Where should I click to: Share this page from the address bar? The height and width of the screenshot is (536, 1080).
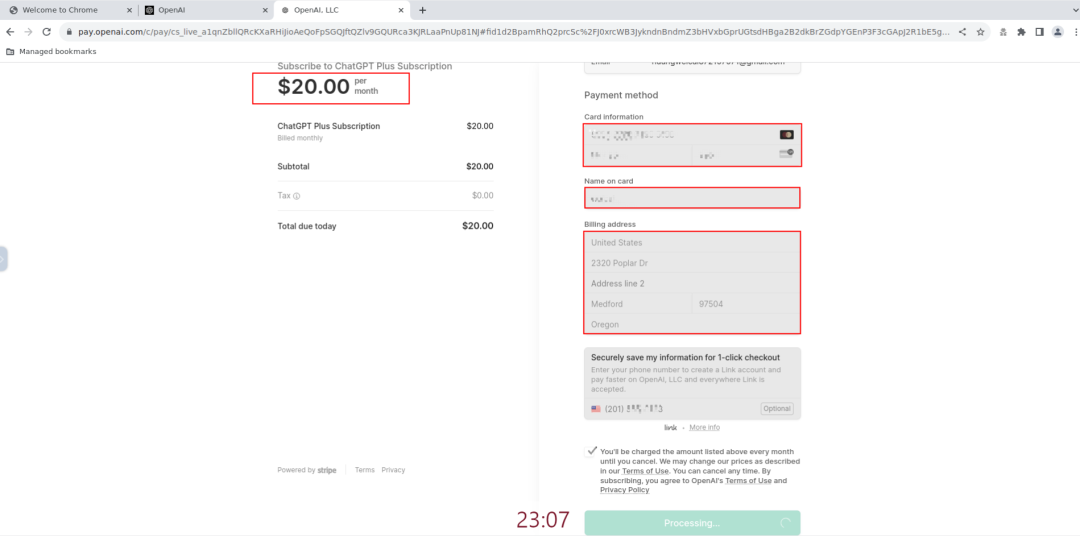(962, 32)
